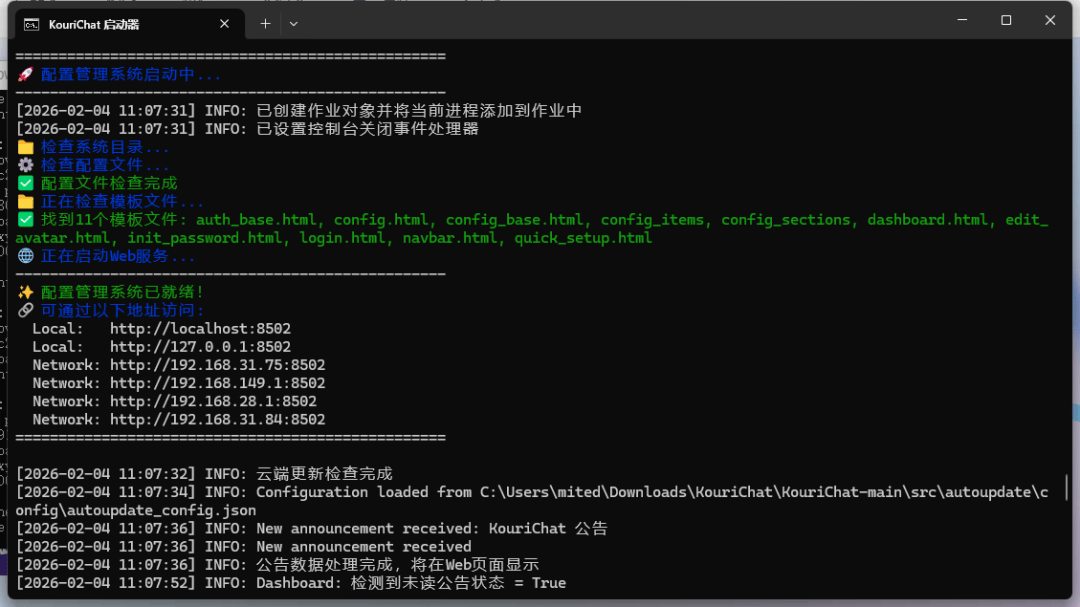Click the file name config.html
The height and width of the screenshot is (607, 1080).
(381, 220)
